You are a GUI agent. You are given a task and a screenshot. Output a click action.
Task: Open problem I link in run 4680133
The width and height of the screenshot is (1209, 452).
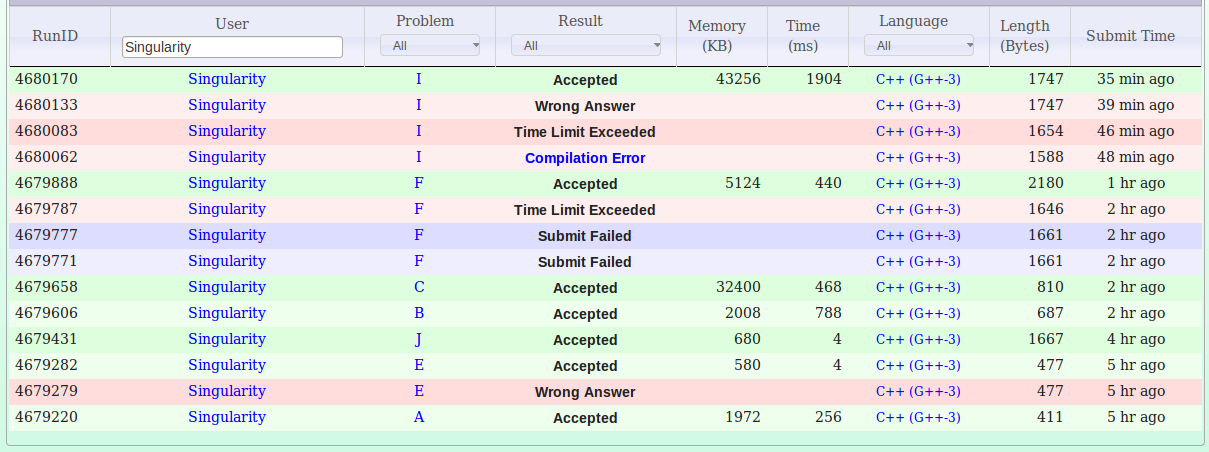(x=419, y=105)
